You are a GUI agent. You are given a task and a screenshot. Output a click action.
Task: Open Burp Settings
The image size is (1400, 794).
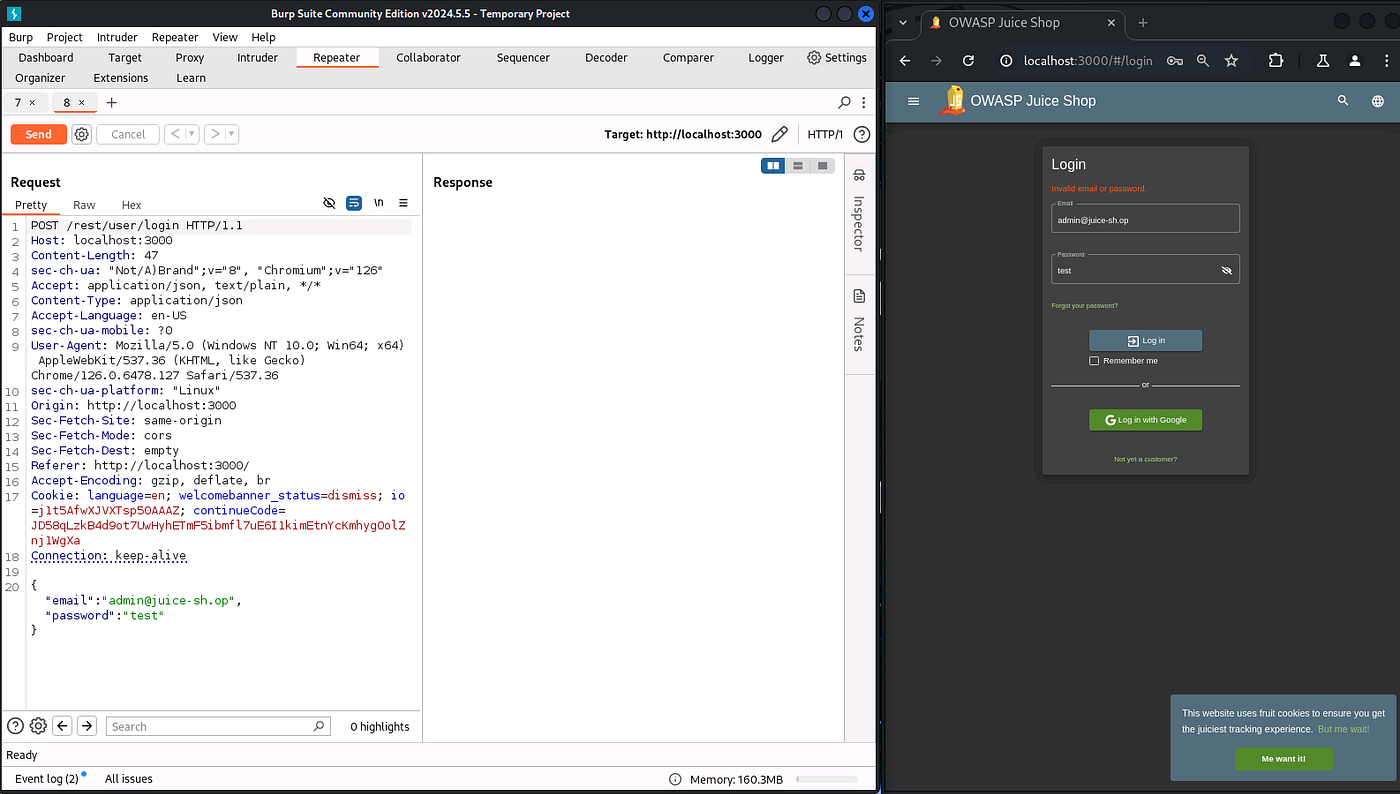pos(837,57)
